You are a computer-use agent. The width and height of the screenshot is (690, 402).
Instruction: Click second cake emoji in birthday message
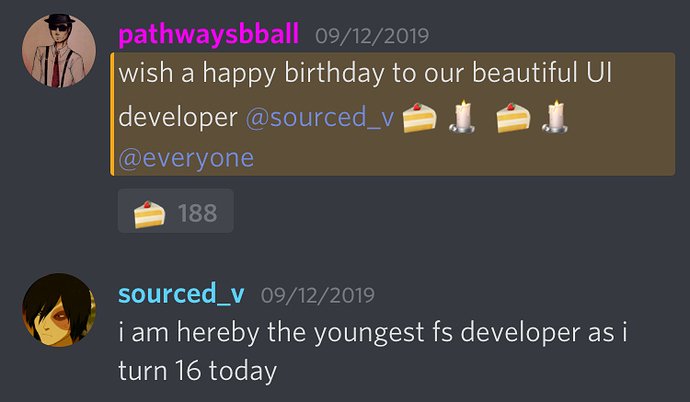(x=513, y=117)
